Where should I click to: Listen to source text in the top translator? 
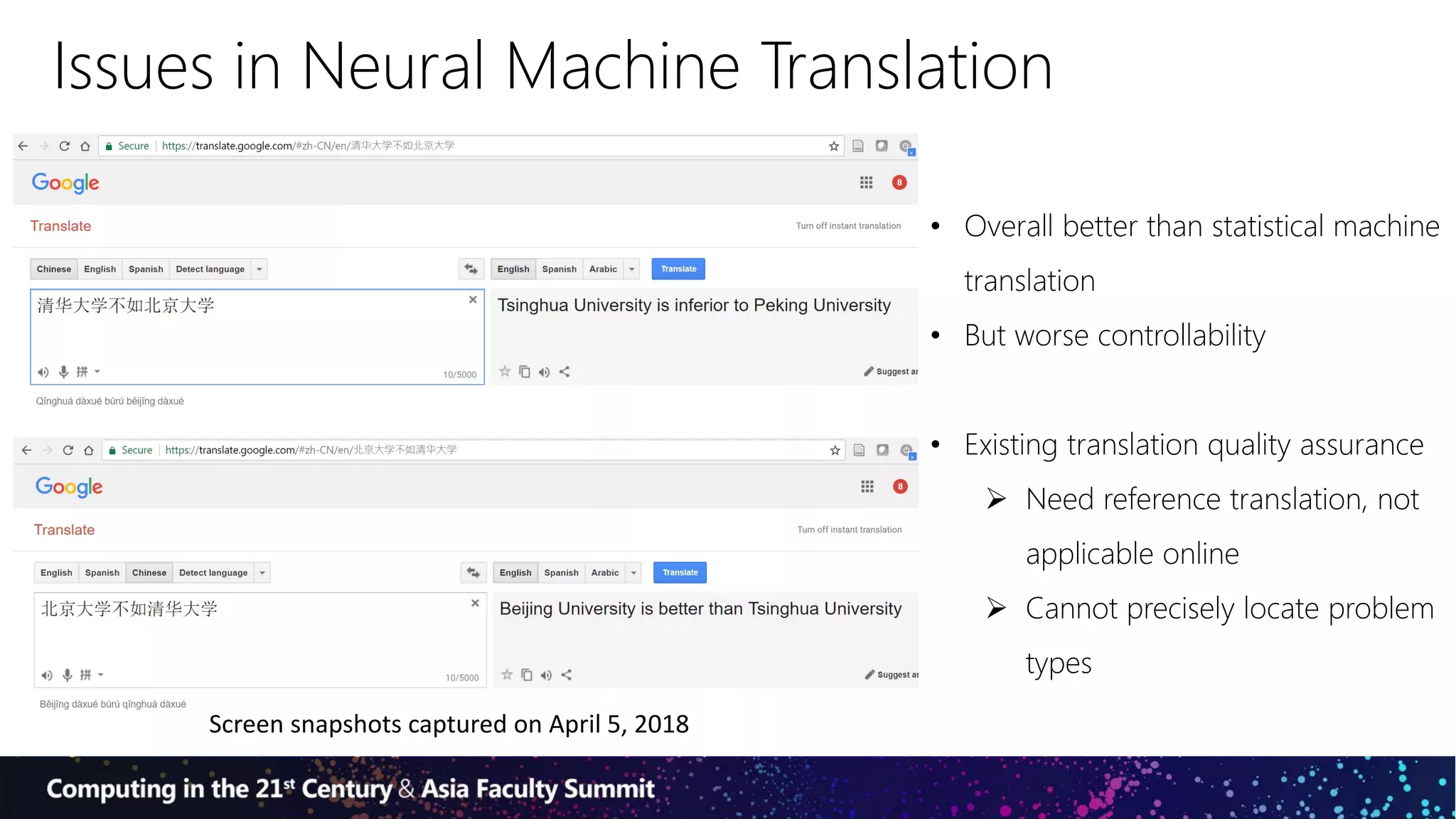pos(43,372)
